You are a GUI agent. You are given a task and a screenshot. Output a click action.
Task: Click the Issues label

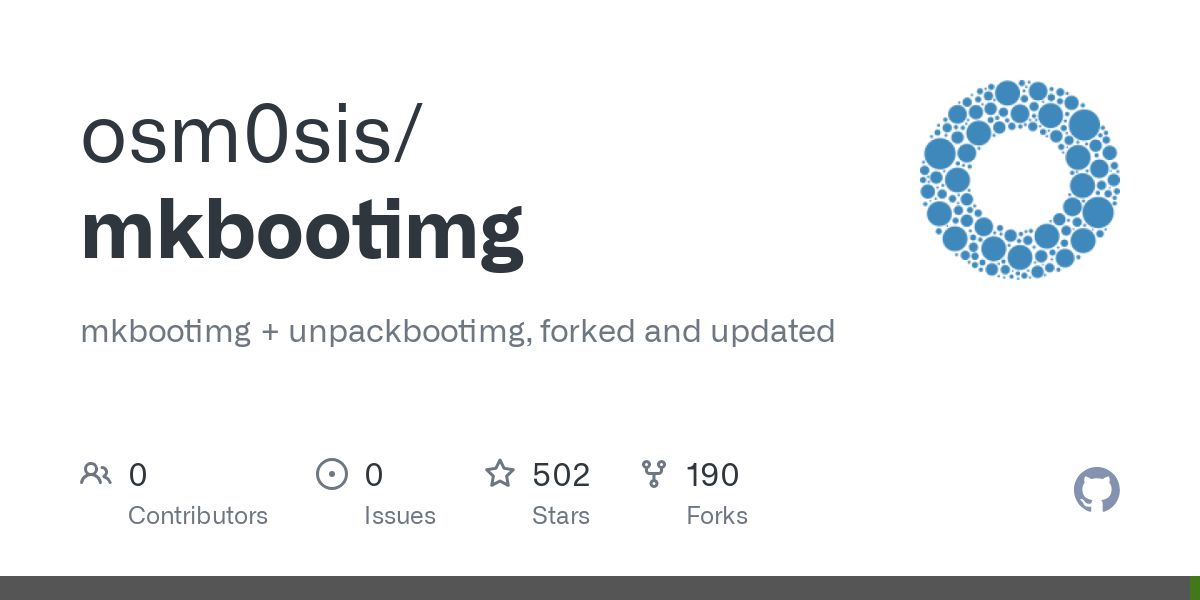pos(400,516)
